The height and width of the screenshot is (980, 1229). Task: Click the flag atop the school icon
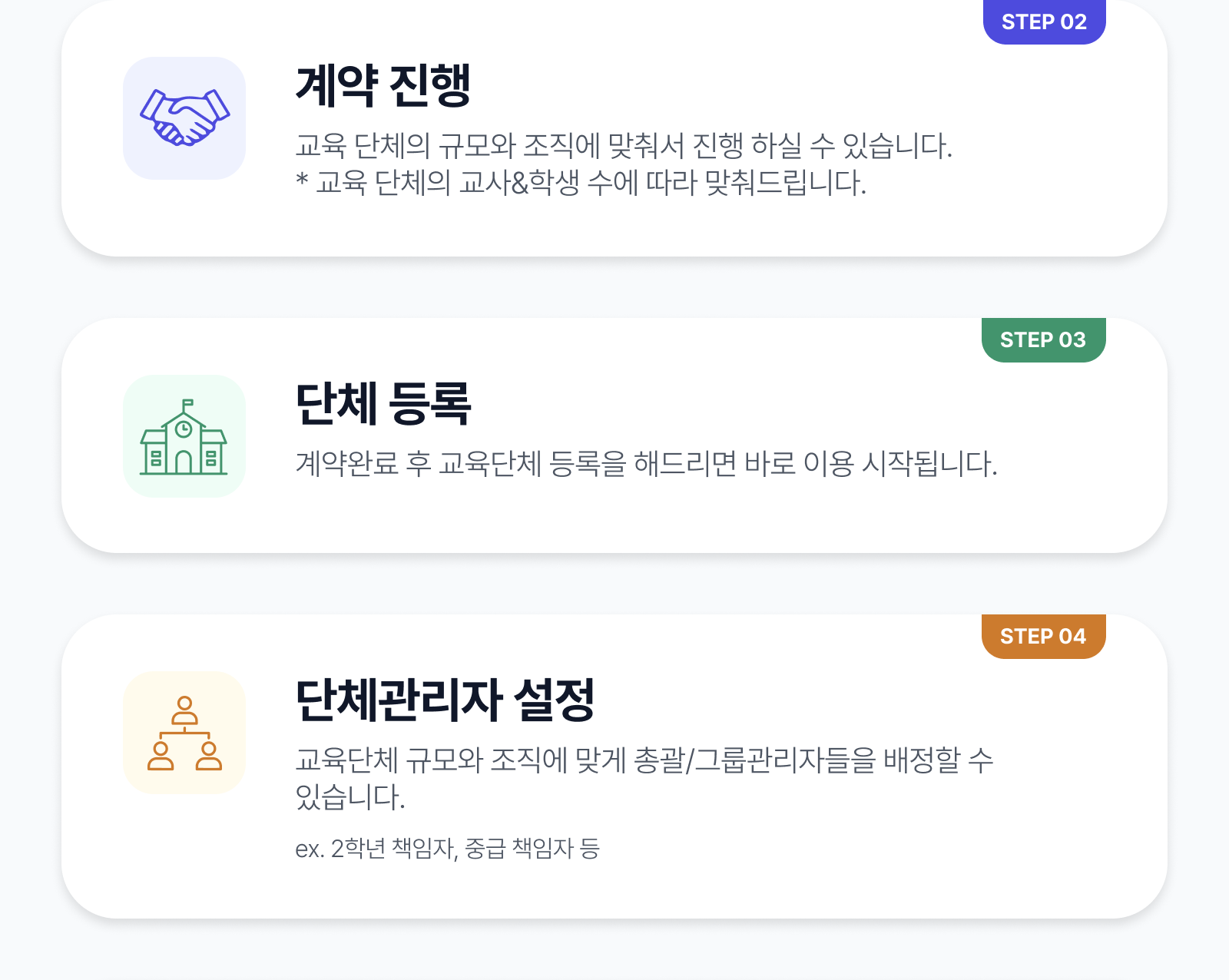(x=187, y=404)
